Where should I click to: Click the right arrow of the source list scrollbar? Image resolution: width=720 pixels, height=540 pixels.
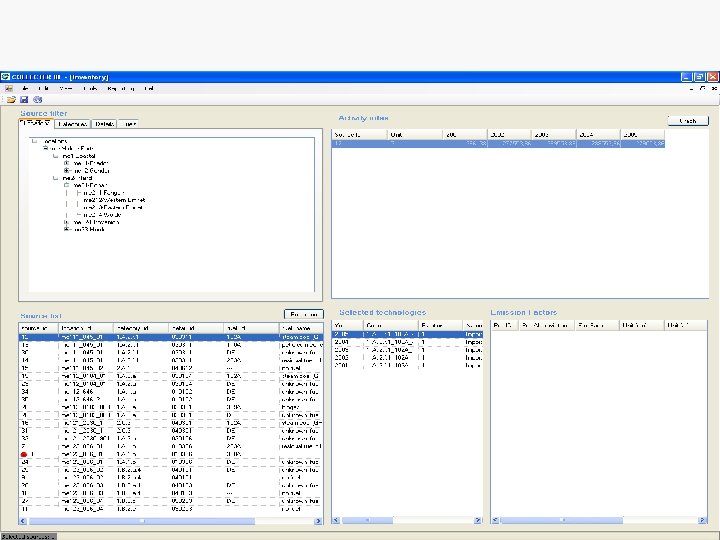pyautogui.click(x=319, y=521)
